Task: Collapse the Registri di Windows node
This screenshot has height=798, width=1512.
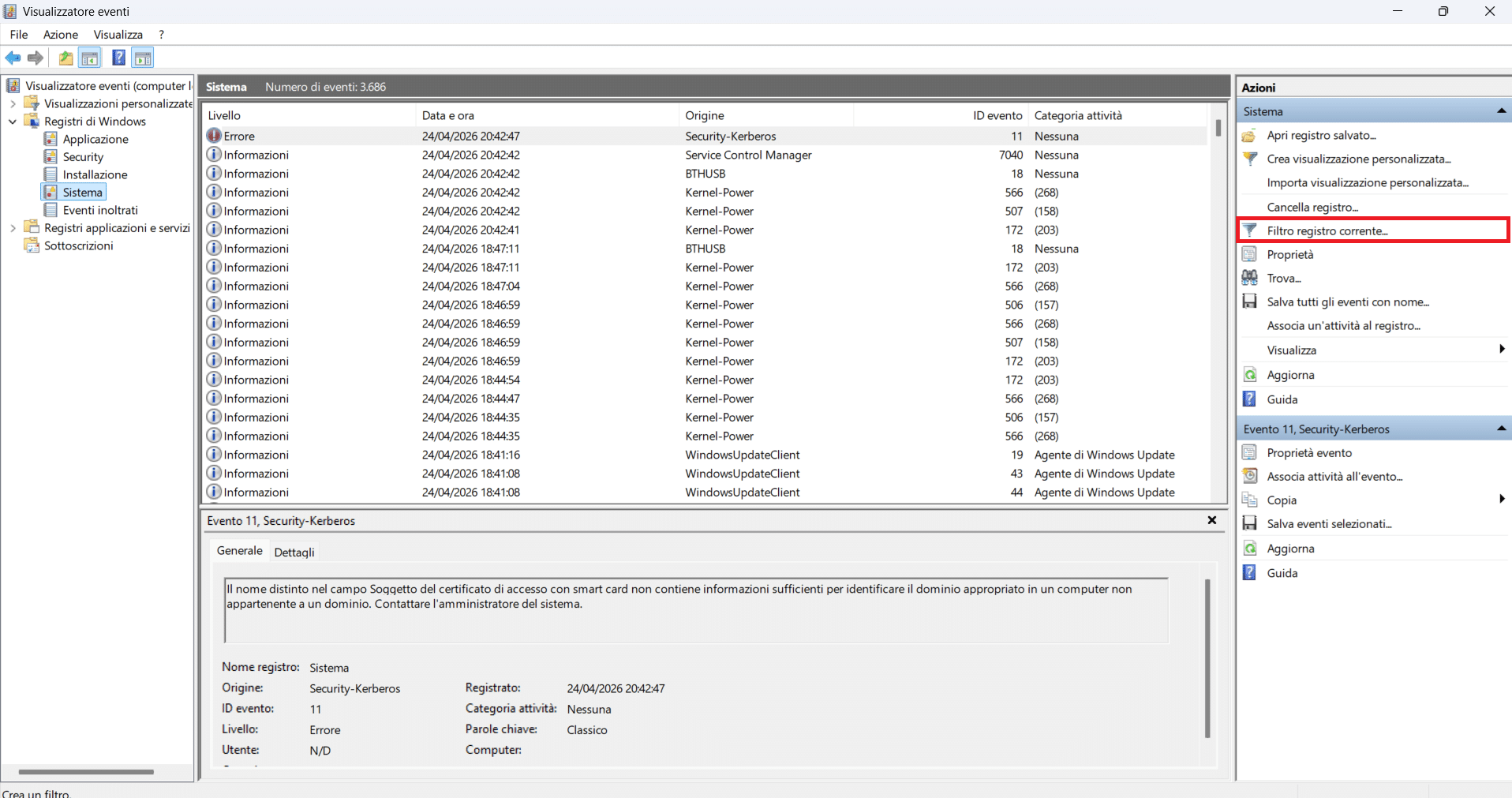Action: [13, 122]
